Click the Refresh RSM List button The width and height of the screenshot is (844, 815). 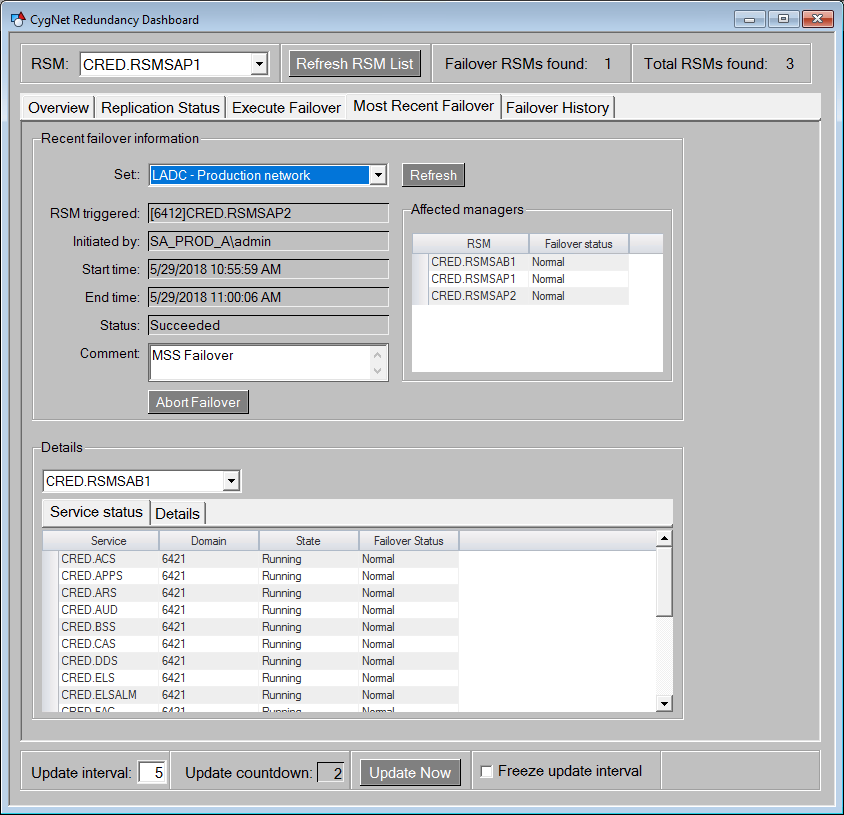pos(355,64)
